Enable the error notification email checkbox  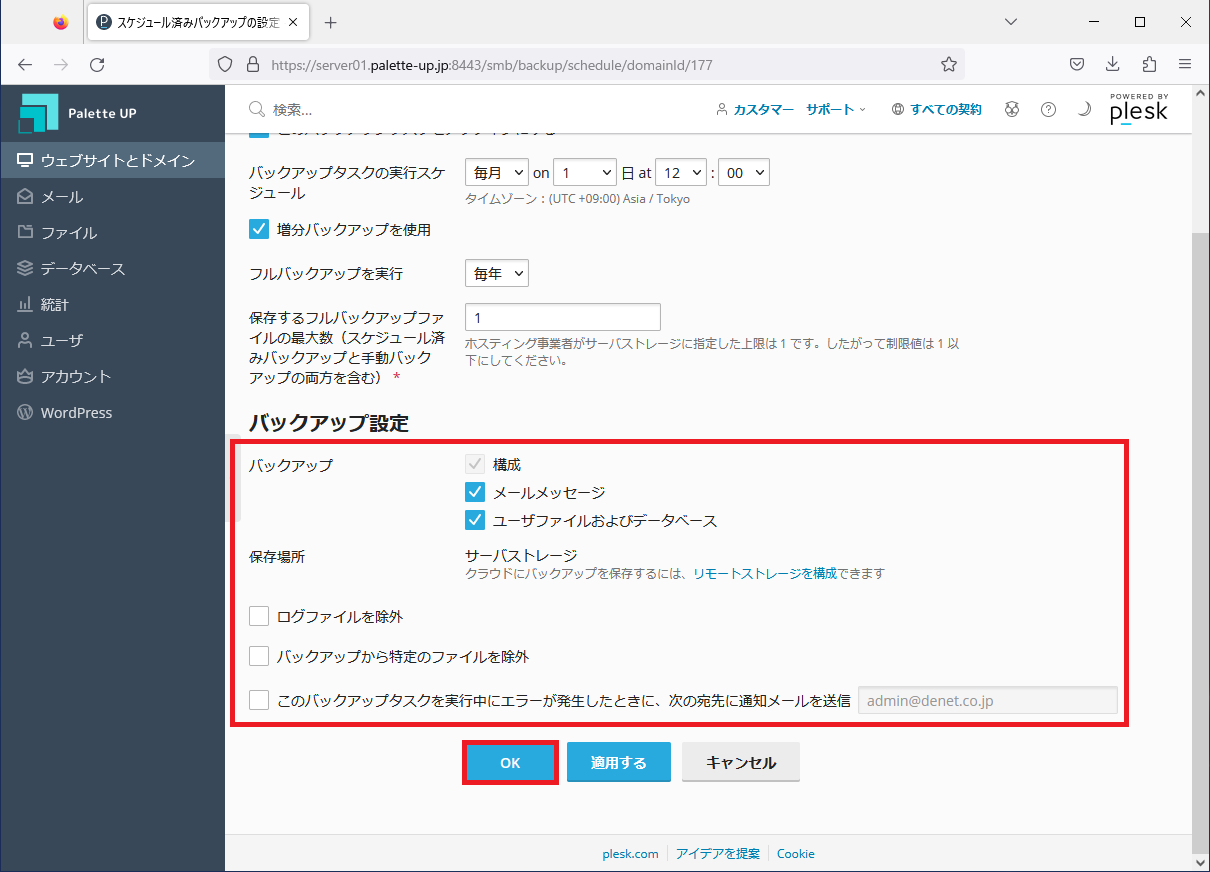[259, 700]
